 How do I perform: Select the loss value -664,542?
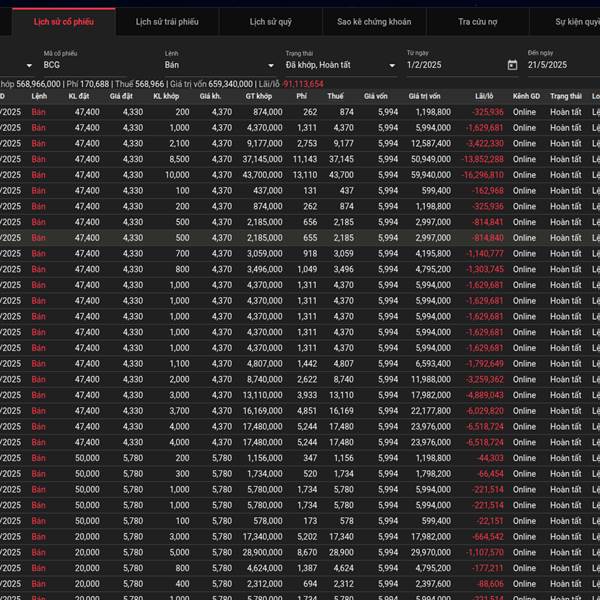pyautogui.click(x=488, y=536)
